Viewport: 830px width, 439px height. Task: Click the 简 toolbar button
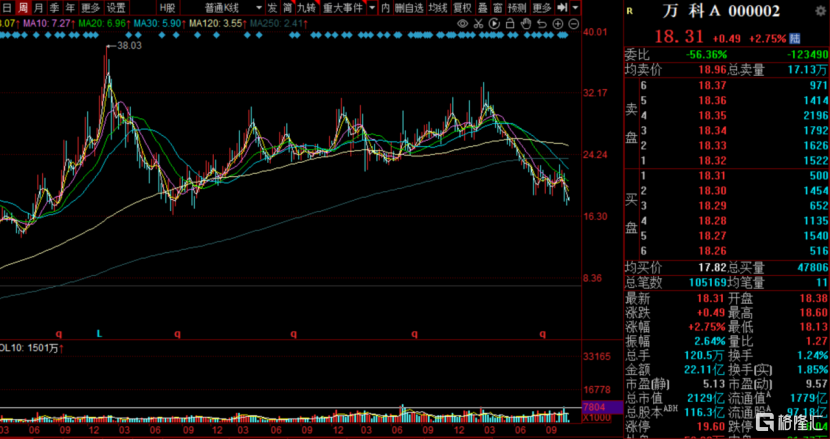coord(287,7)
